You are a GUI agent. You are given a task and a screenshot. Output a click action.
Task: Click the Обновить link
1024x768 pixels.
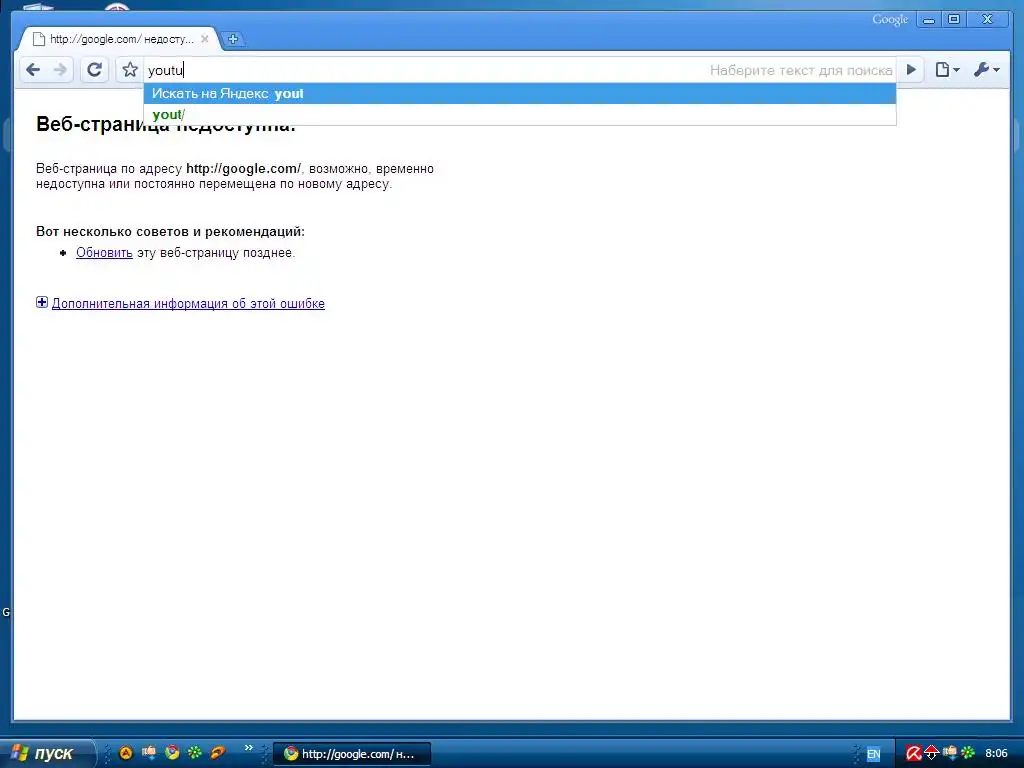click(x=104, y=253)
